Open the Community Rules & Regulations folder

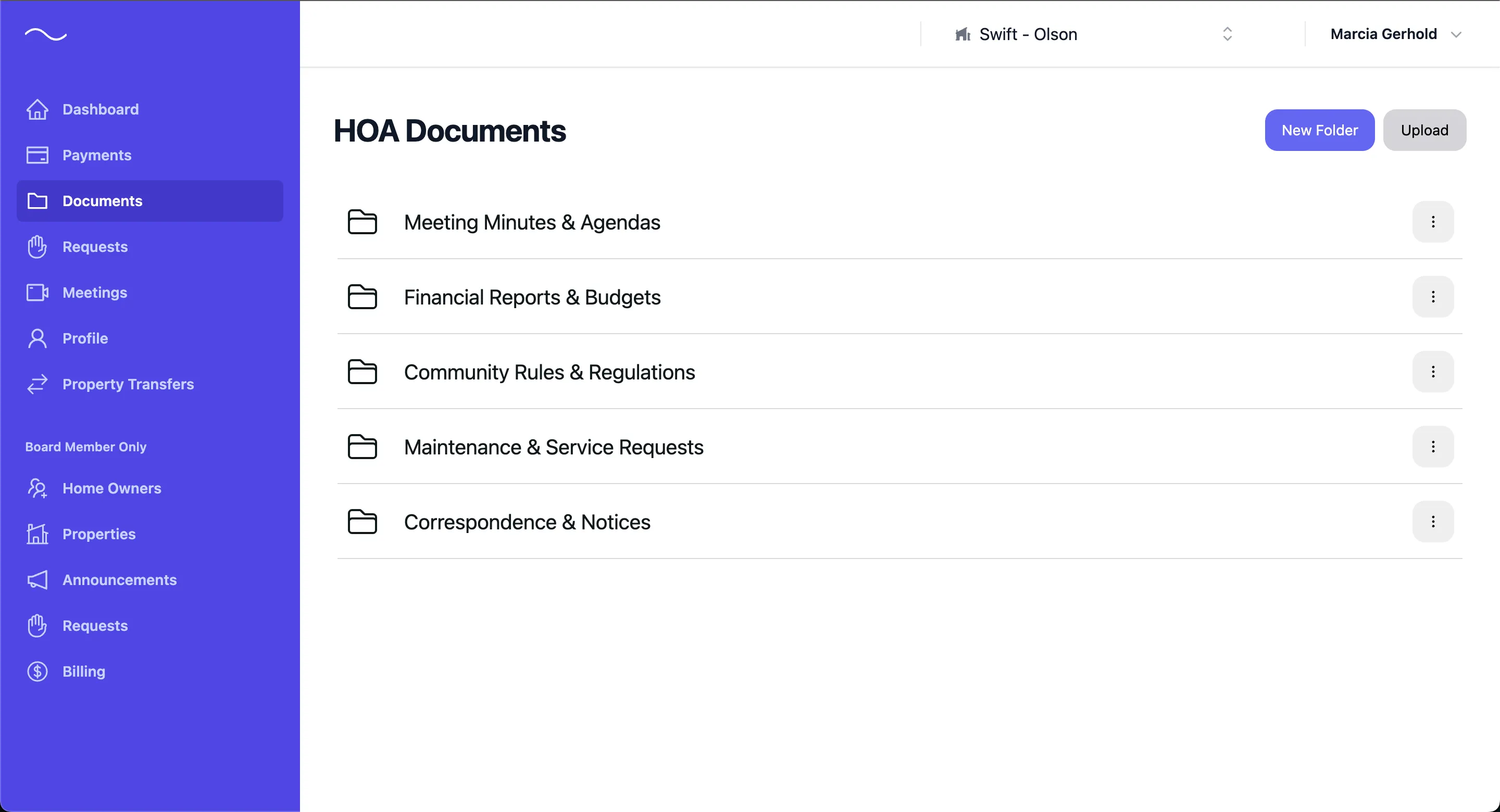[549, 372]
